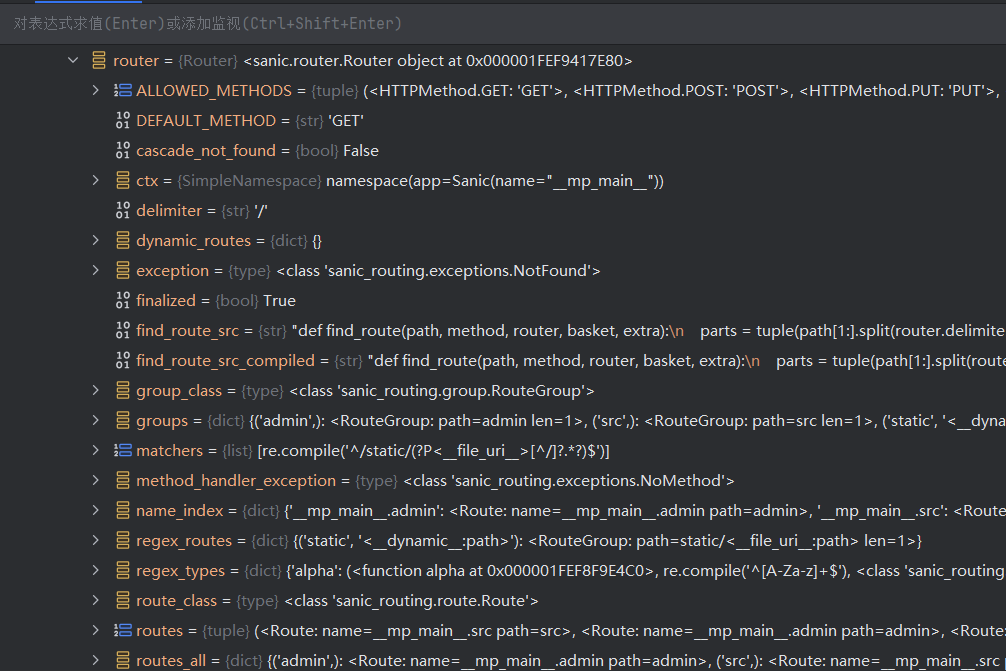Expand the ALLOWED_METHODS tuple
The width and height of the screenshot is (1006, 671).
[96, 91]
